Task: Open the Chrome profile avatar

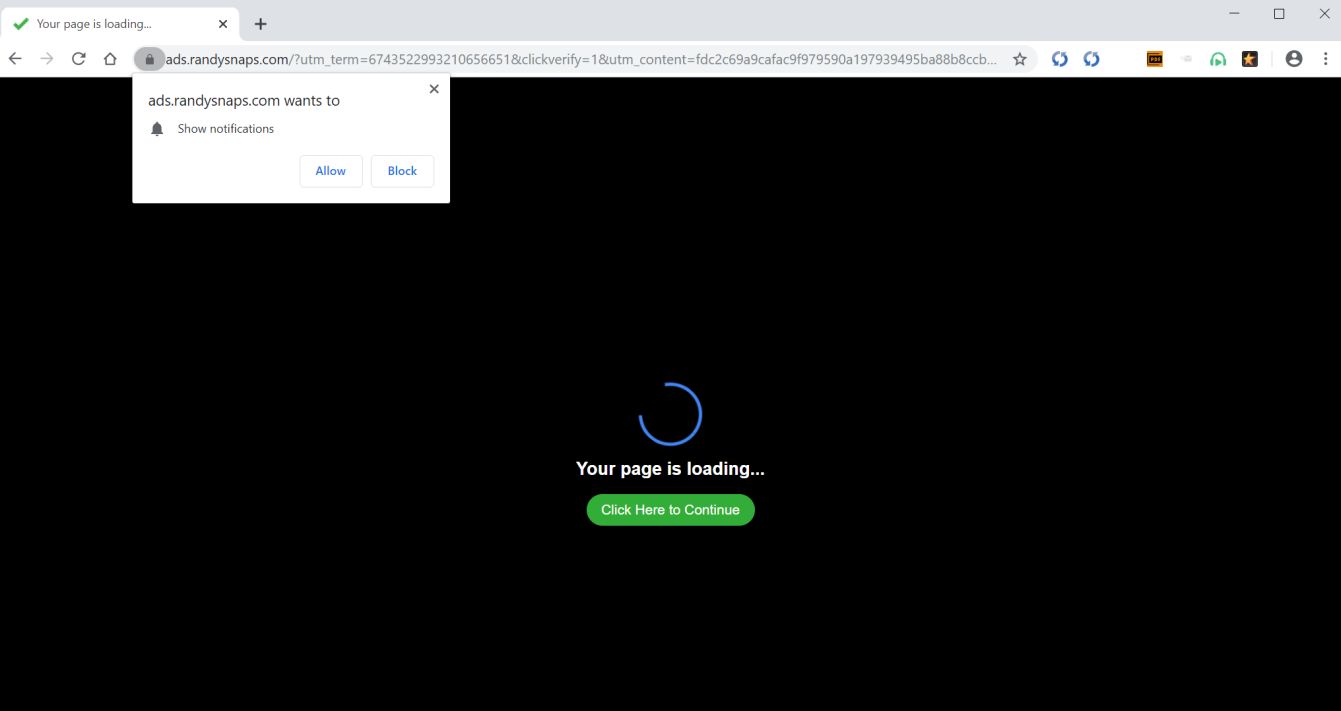Action: tap(1294, 59)
